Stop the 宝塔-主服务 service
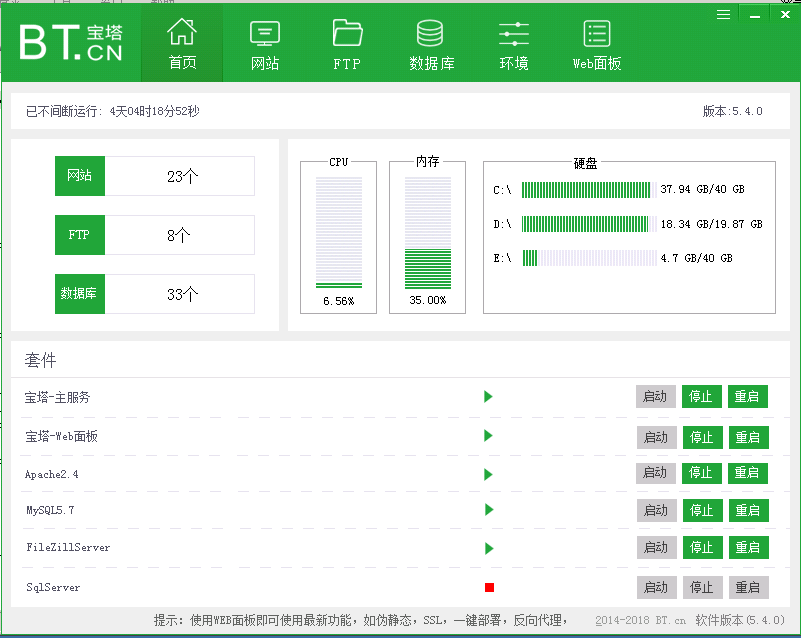Image resolution: width=801 pixels, height=638 pixels. tap(701, 396)
